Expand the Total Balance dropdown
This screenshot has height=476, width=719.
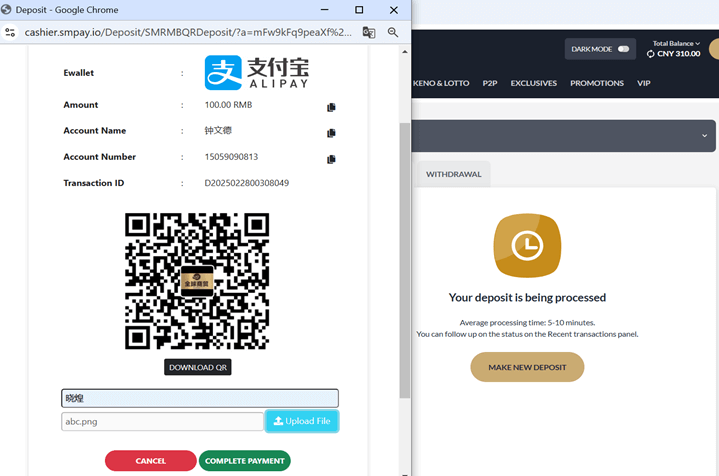click(676, 44)
